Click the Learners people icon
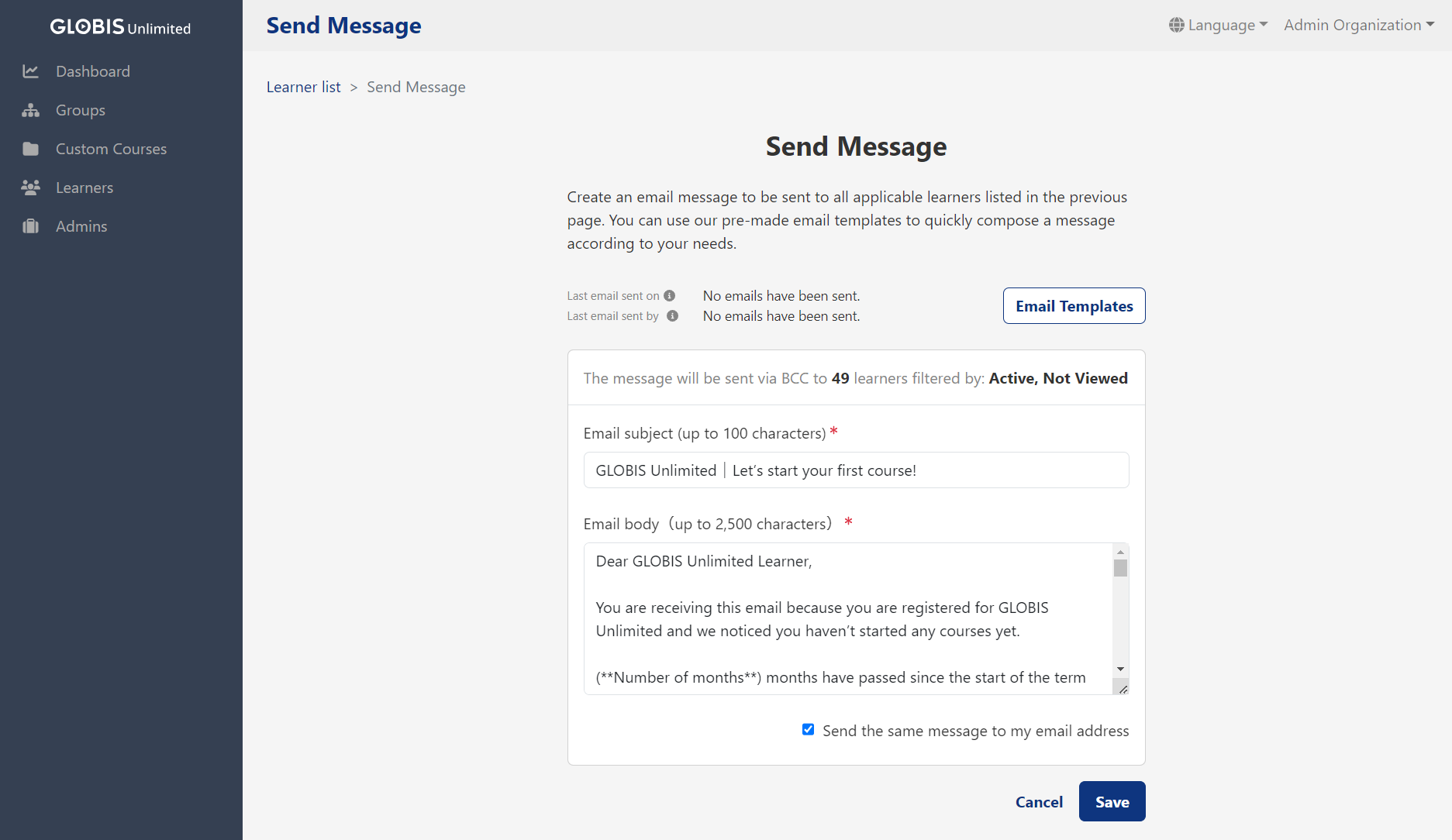 coord(31,188)
